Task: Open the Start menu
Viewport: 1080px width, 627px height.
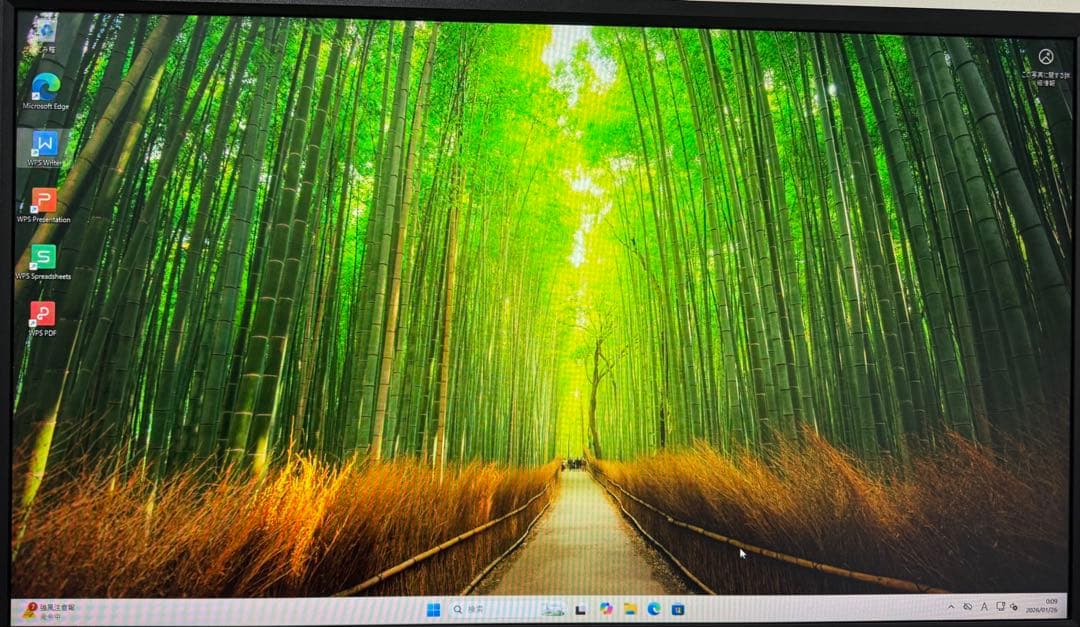Action: point(436,608)
